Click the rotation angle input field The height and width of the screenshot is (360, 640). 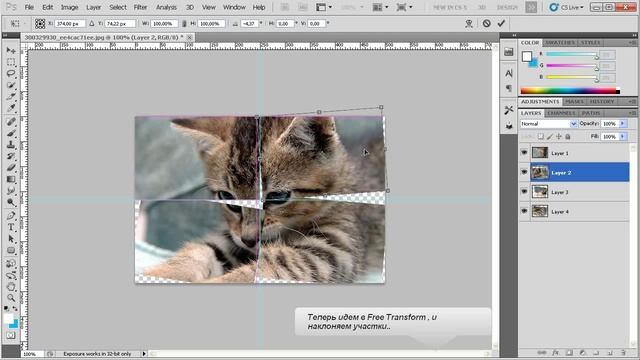[249, 24]
